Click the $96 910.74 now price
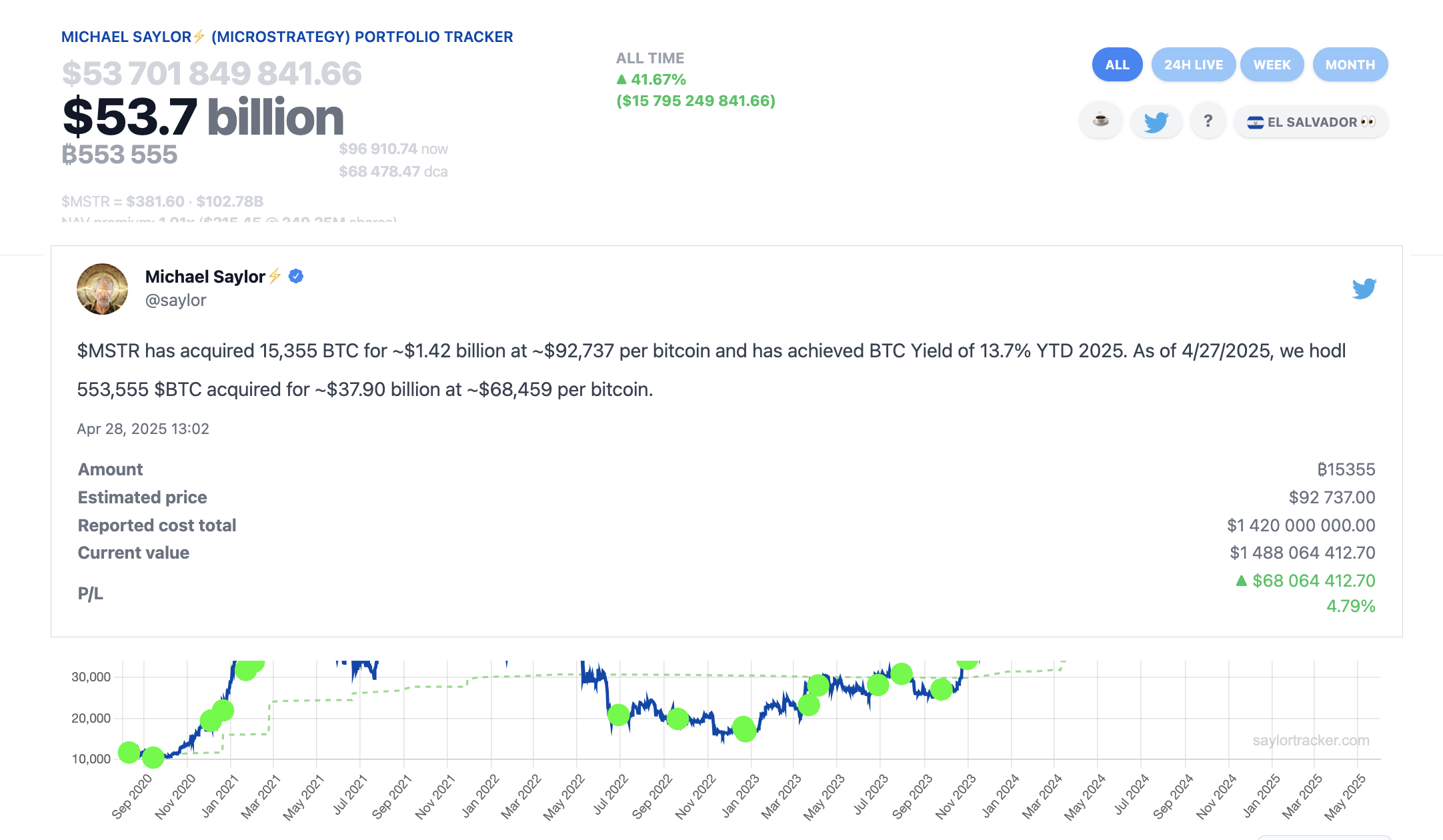The height and width of the screenshot is (840, 1443). pyautogui.click(x=393, y=149)
